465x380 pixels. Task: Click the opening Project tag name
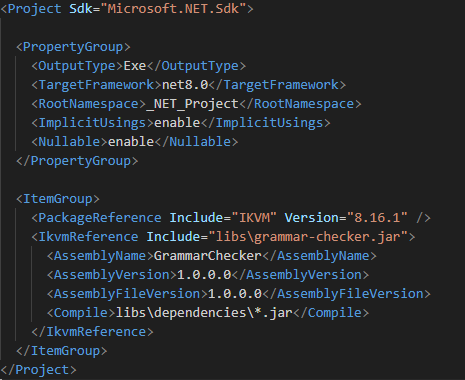coord(35,9)
